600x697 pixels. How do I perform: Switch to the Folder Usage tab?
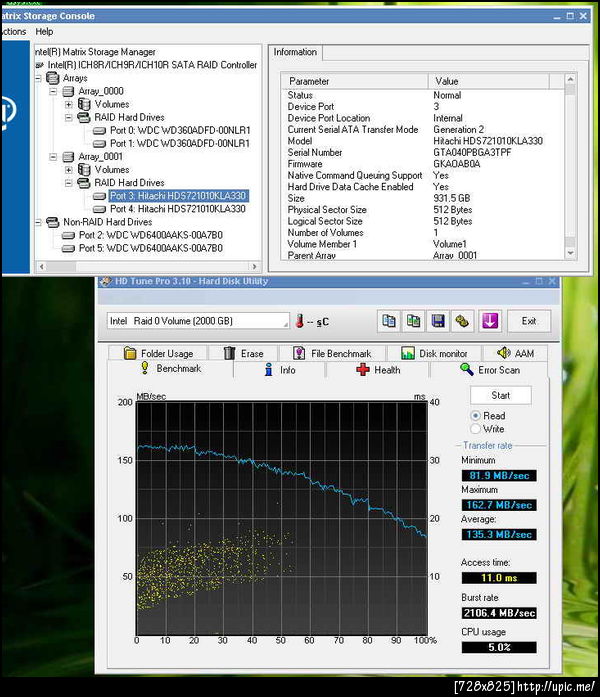click(x=158, y=353)
